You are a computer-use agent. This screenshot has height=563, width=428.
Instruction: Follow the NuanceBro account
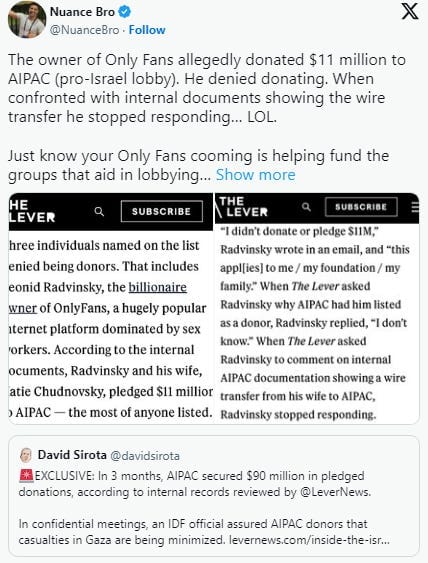tap(147, 30)
